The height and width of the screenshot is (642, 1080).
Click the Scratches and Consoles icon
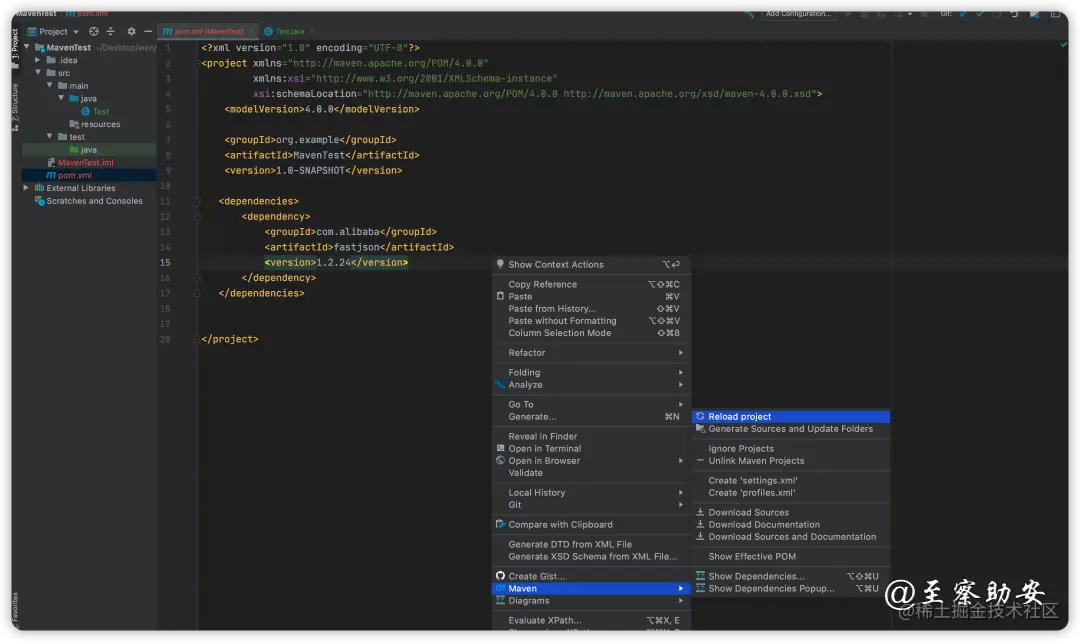39,201
